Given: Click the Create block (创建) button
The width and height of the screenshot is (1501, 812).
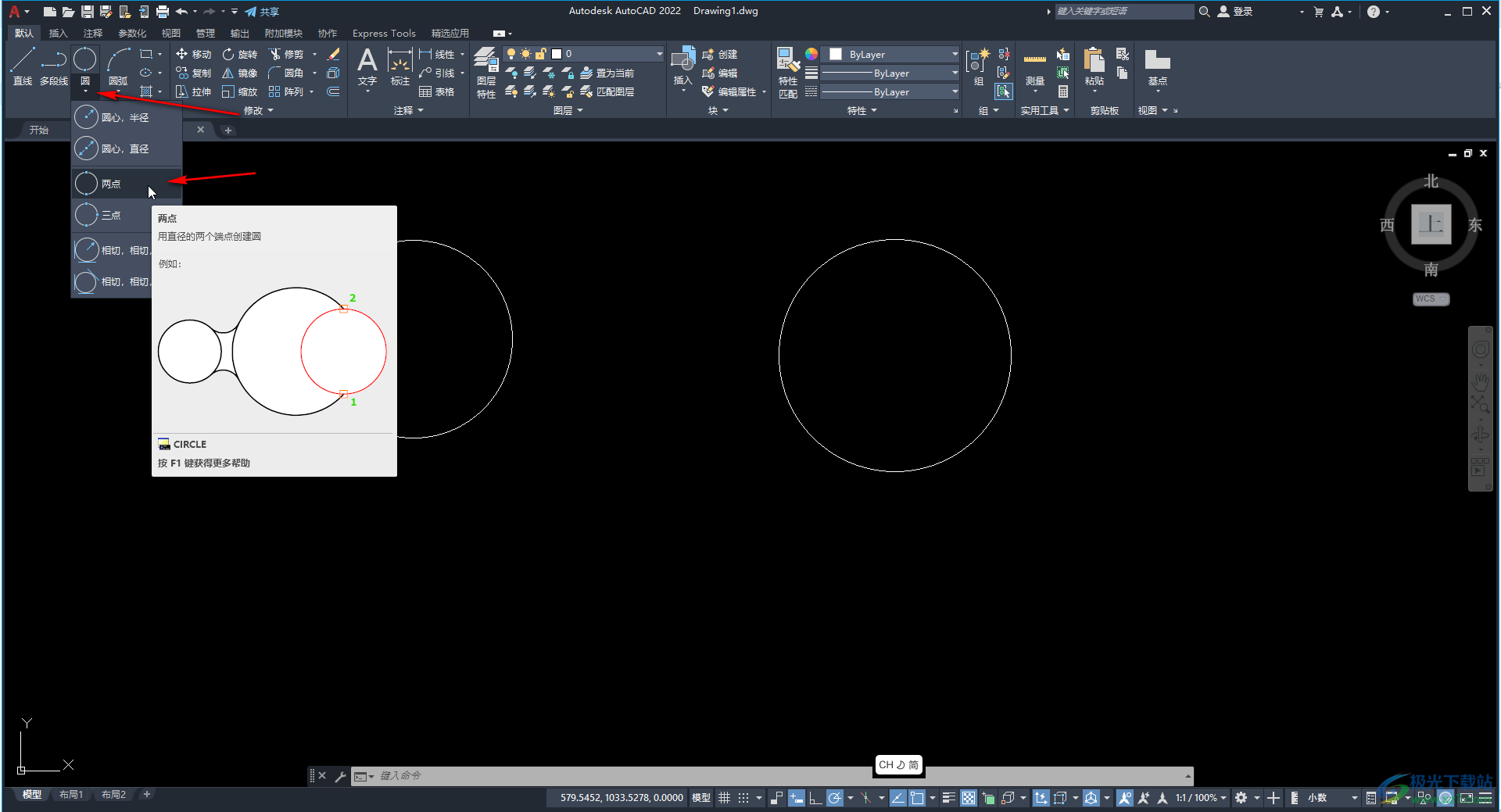Looking at the screenshot, I should [720, 54].
